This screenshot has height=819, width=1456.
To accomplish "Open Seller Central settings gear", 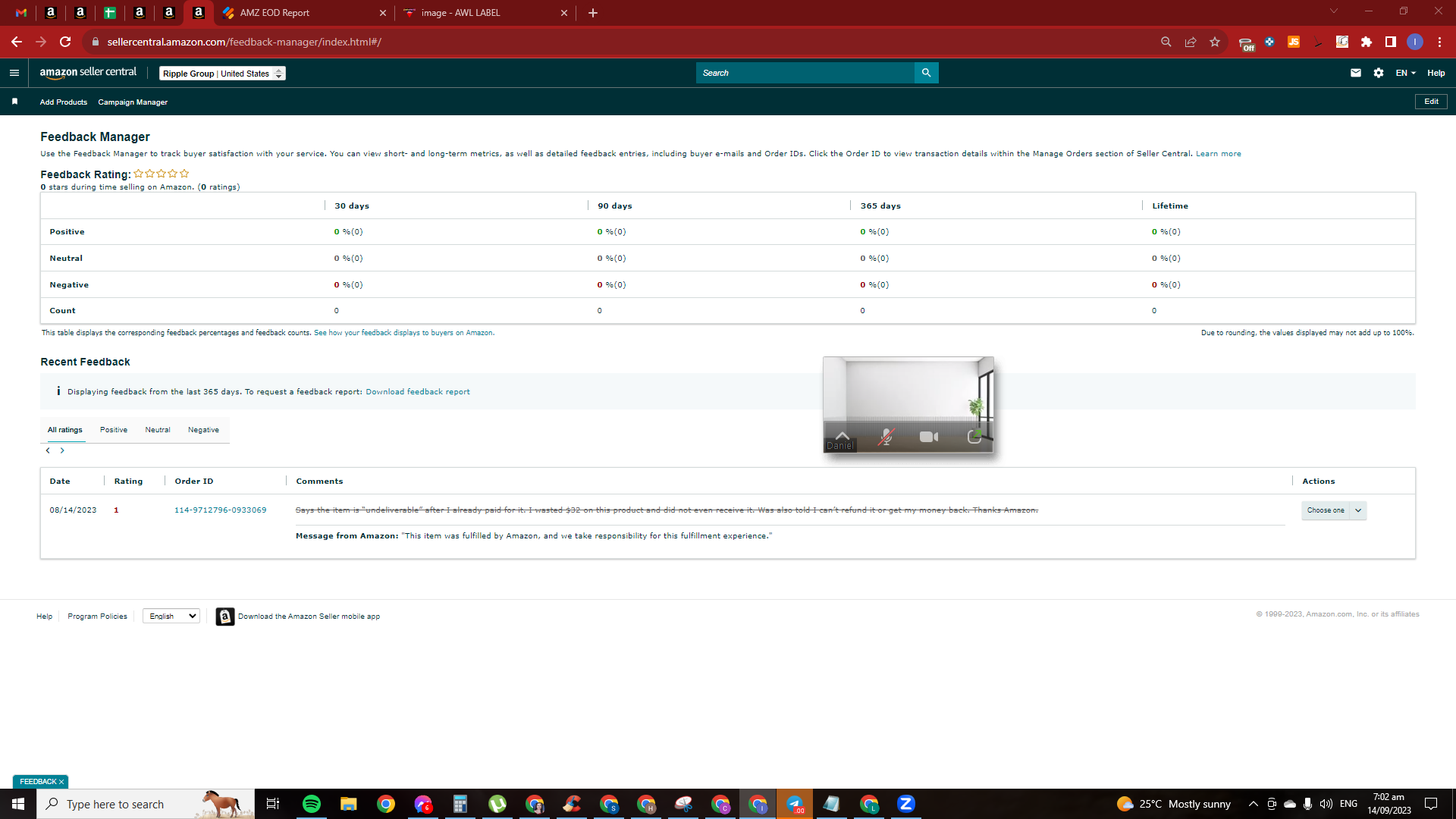I will pos(1379,73).
